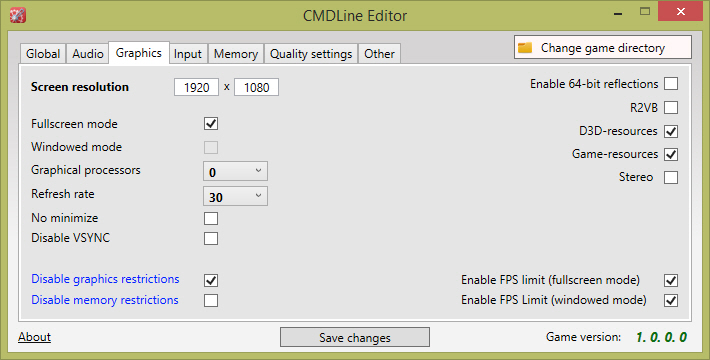Uncheck the Fullscreen mode checkbox
This screenshot has width=710, height=360.
[211, 124]
